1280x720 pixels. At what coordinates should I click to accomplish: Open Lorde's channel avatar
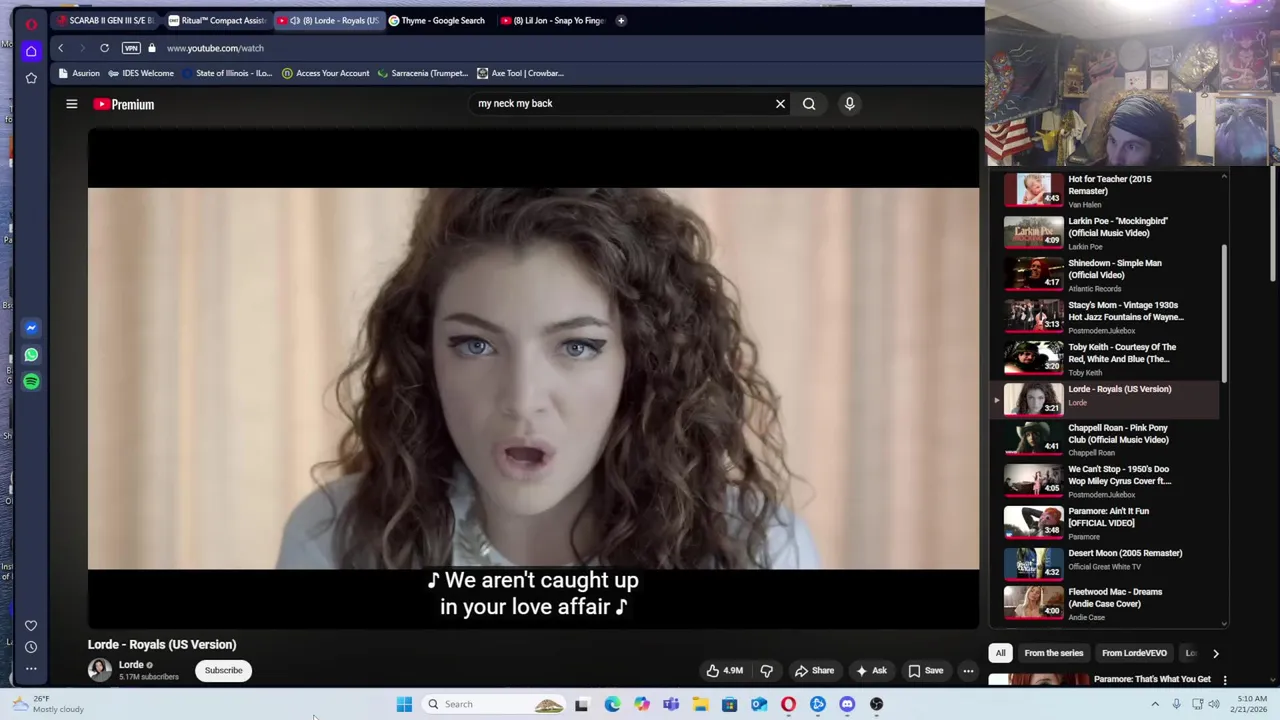[100, 670]
